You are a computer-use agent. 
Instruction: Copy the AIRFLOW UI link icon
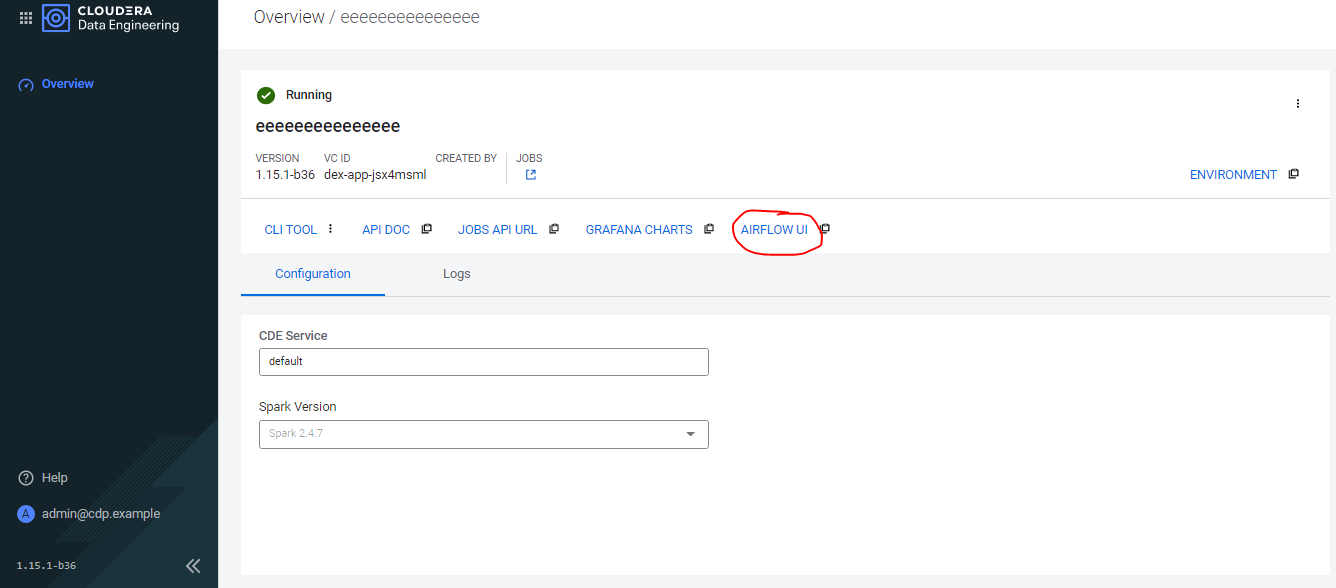(823, 228)
